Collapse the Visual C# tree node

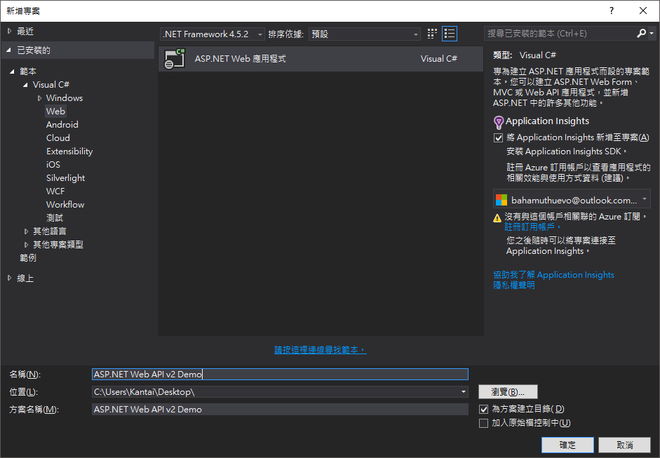tap(26, 85)
